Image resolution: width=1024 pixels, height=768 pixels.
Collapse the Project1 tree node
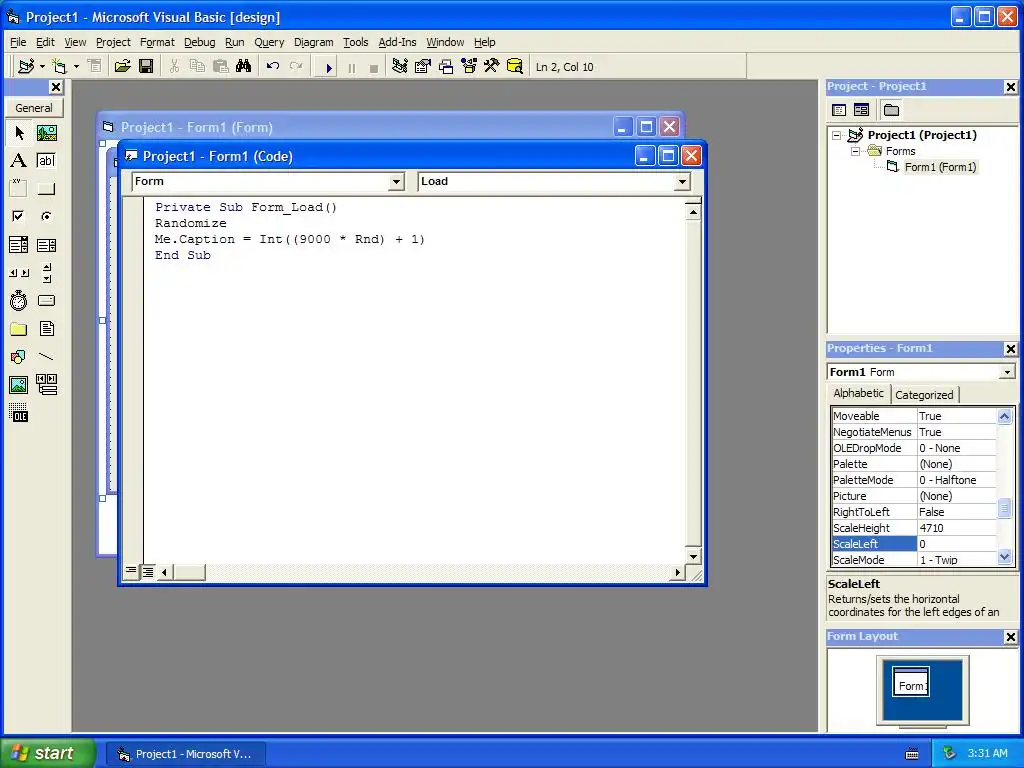[837, 136]
